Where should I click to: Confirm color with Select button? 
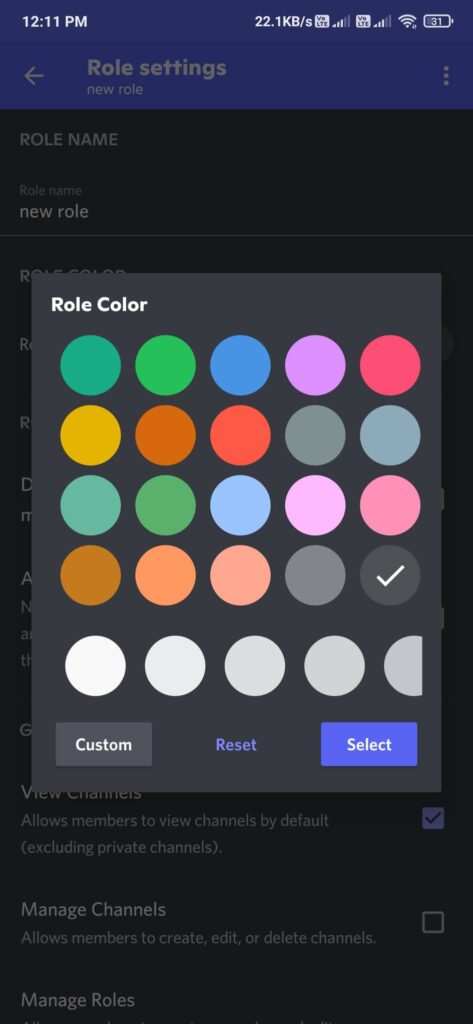[x=369, y=744]
